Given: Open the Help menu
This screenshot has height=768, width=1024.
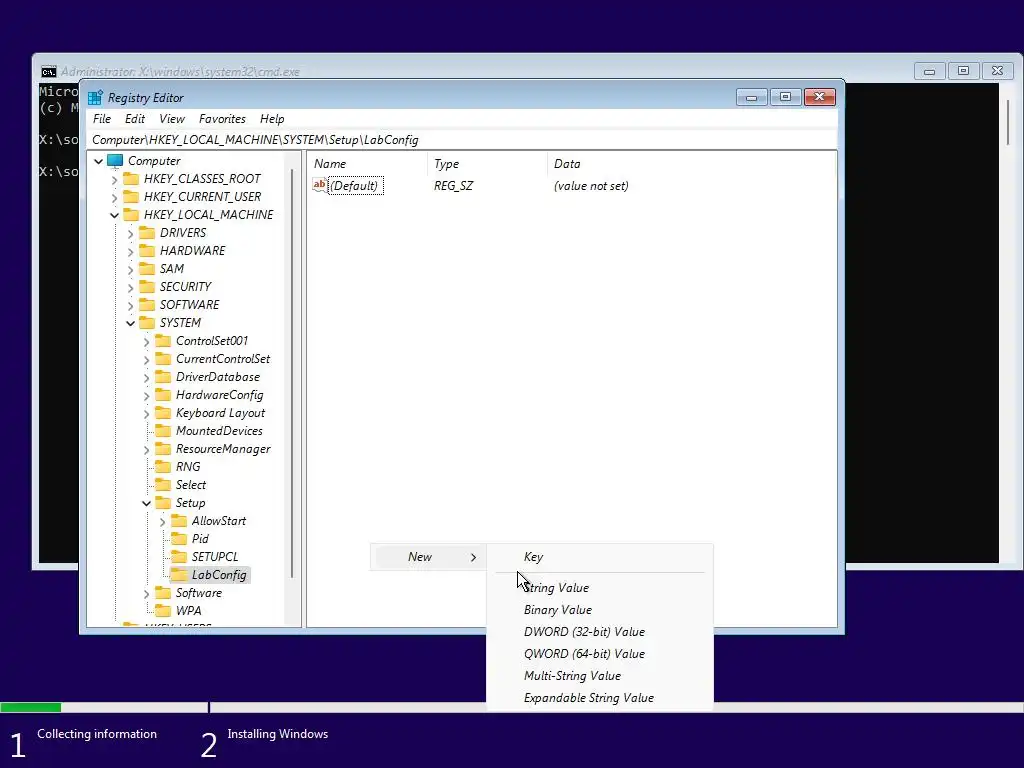Looking at the screenshot, I should coord(272,119).
